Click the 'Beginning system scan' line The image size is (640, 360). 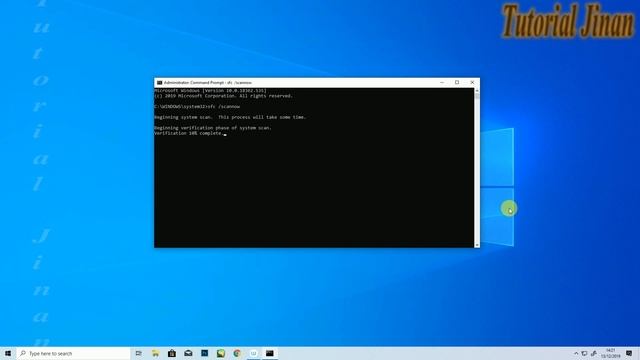click(230, 117)
